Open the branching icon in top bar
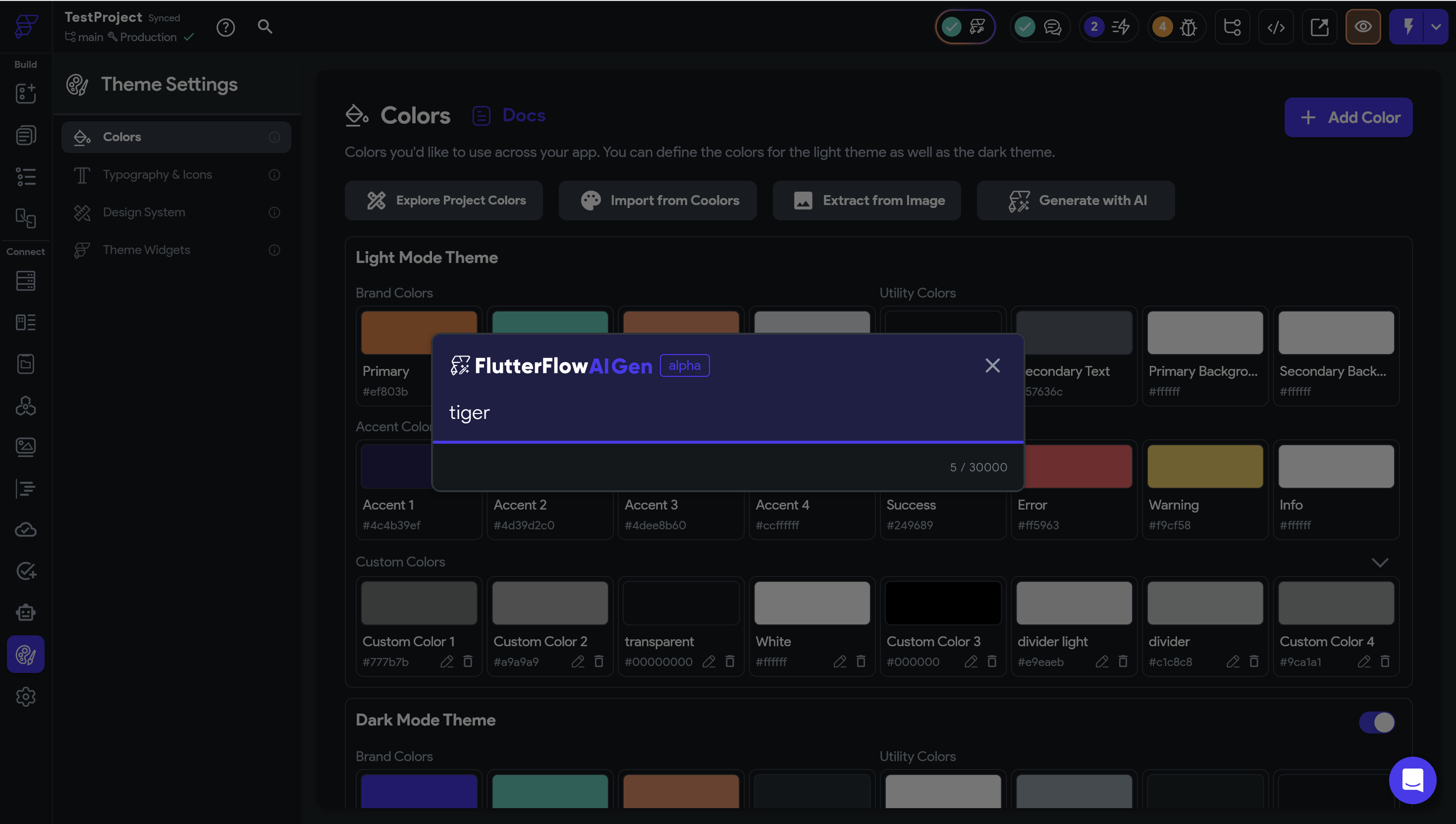The image size is (1456, 824). click(1232, 27)
